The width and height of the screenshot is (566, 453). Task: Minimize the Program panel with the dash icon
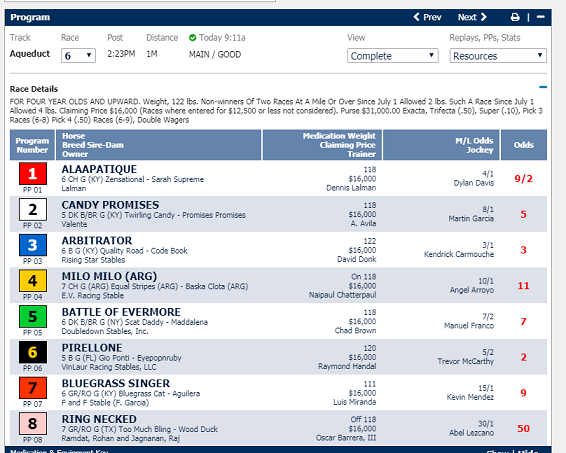pyautogui.click(x=540, y=17)
